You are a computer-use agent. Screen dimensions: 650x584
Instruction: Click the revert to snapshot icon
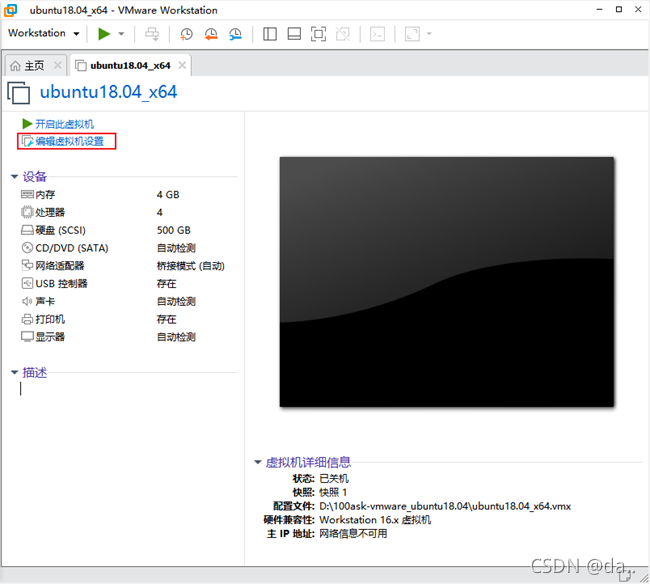[x=211, y=34]
